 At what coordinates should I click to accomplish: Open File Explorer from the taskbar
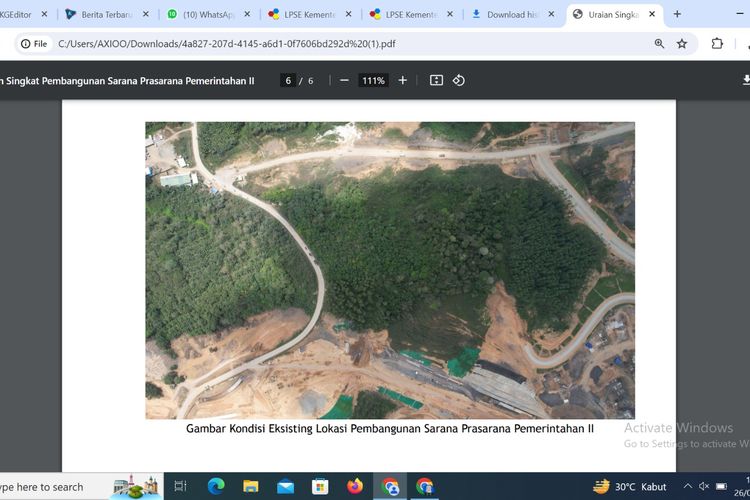[251, 487]
